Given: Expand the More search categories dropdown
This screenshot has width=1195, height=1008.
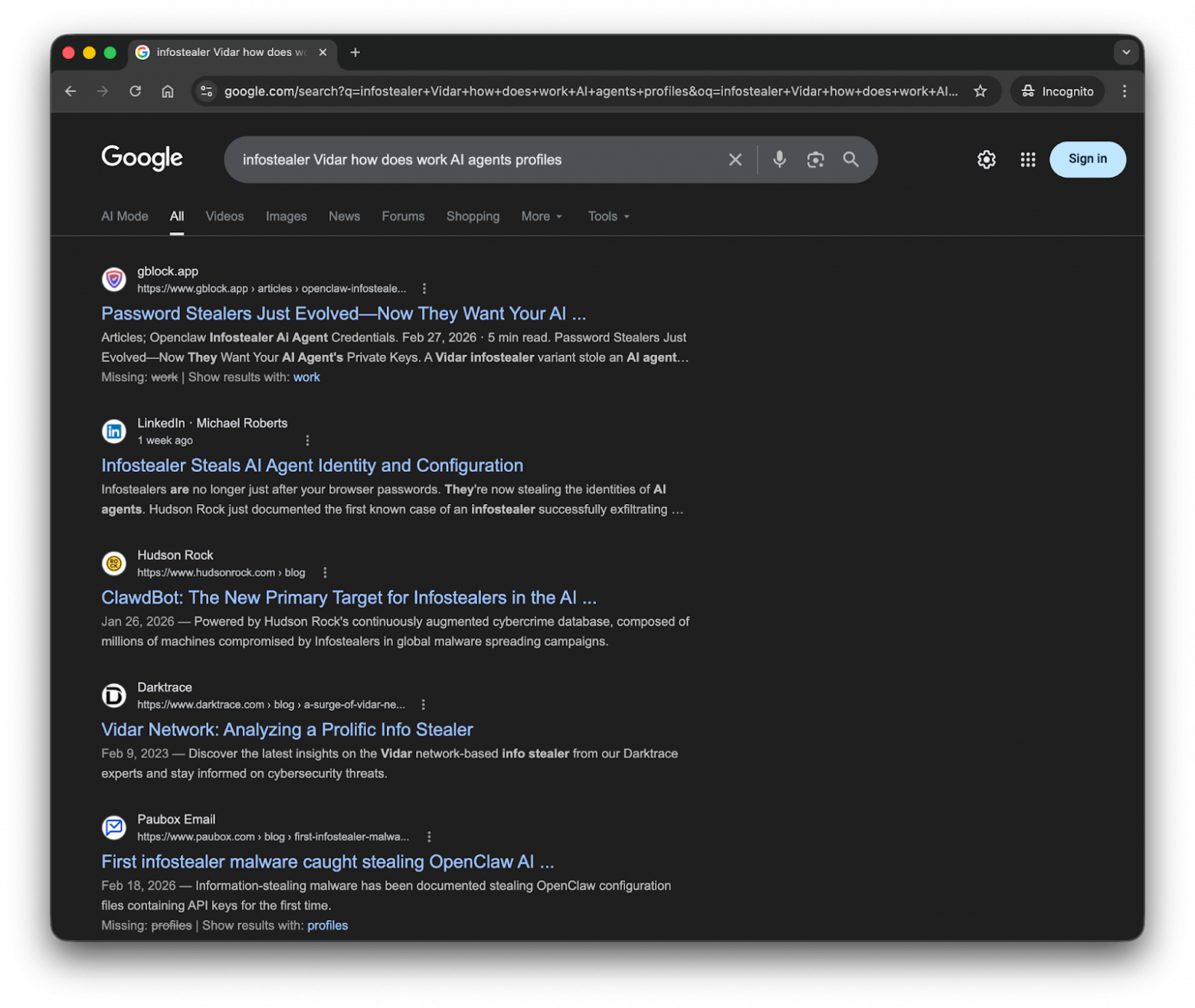Looking at the screenshot, I should 542,216.
